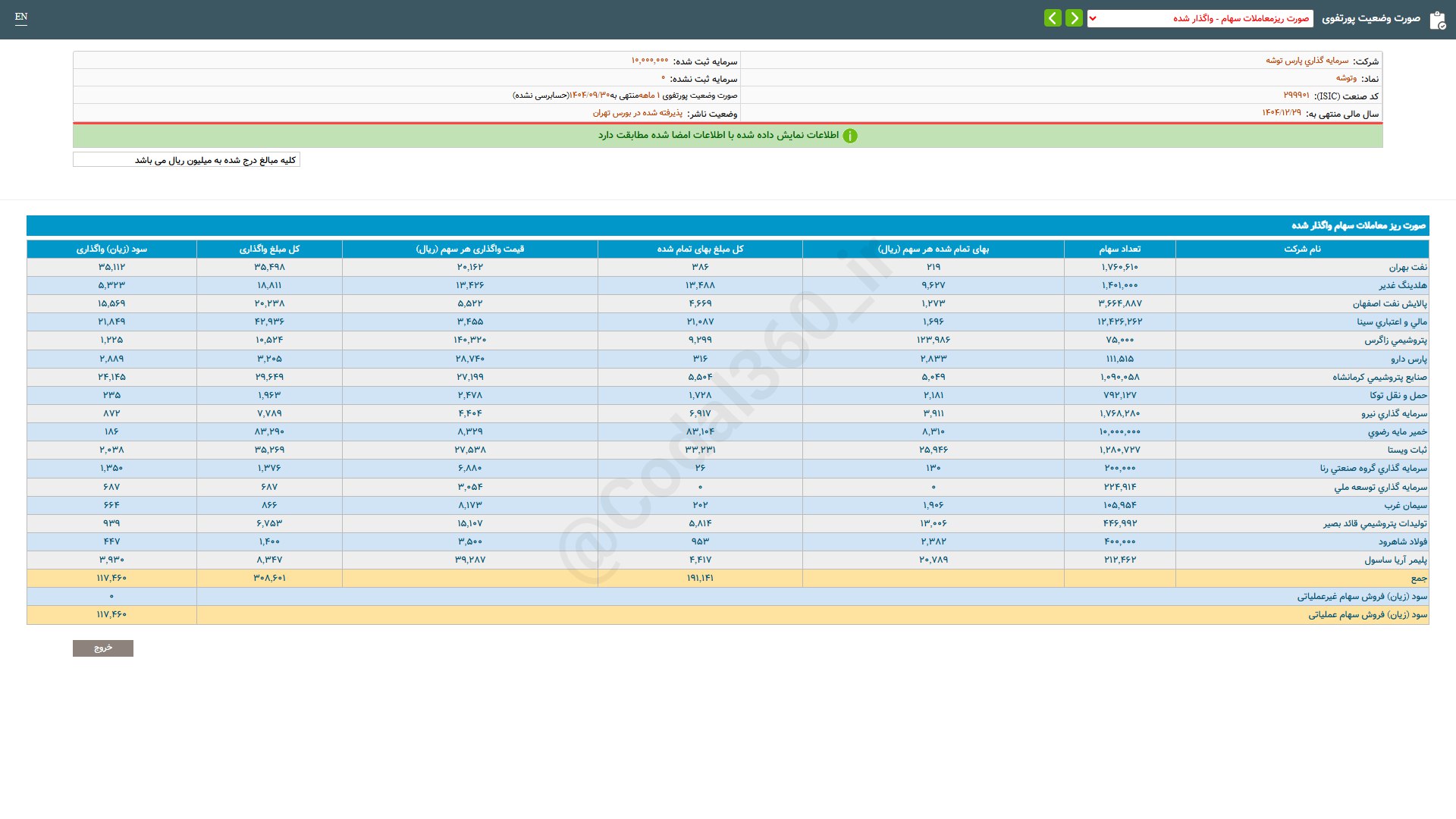Select the نام شرکت column header
The height and width of the screenshot is (819, 1456).
(1301, 249)
